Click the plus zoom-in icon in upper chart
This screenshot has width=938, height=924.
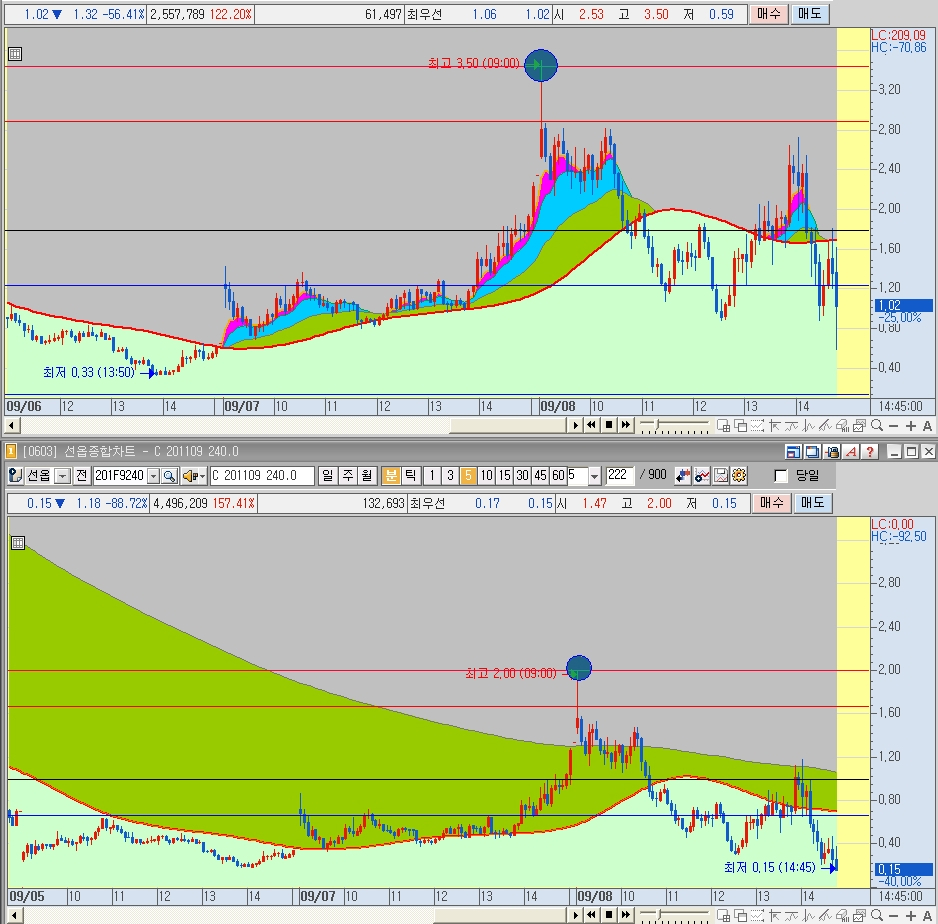(x=911, y=426)
